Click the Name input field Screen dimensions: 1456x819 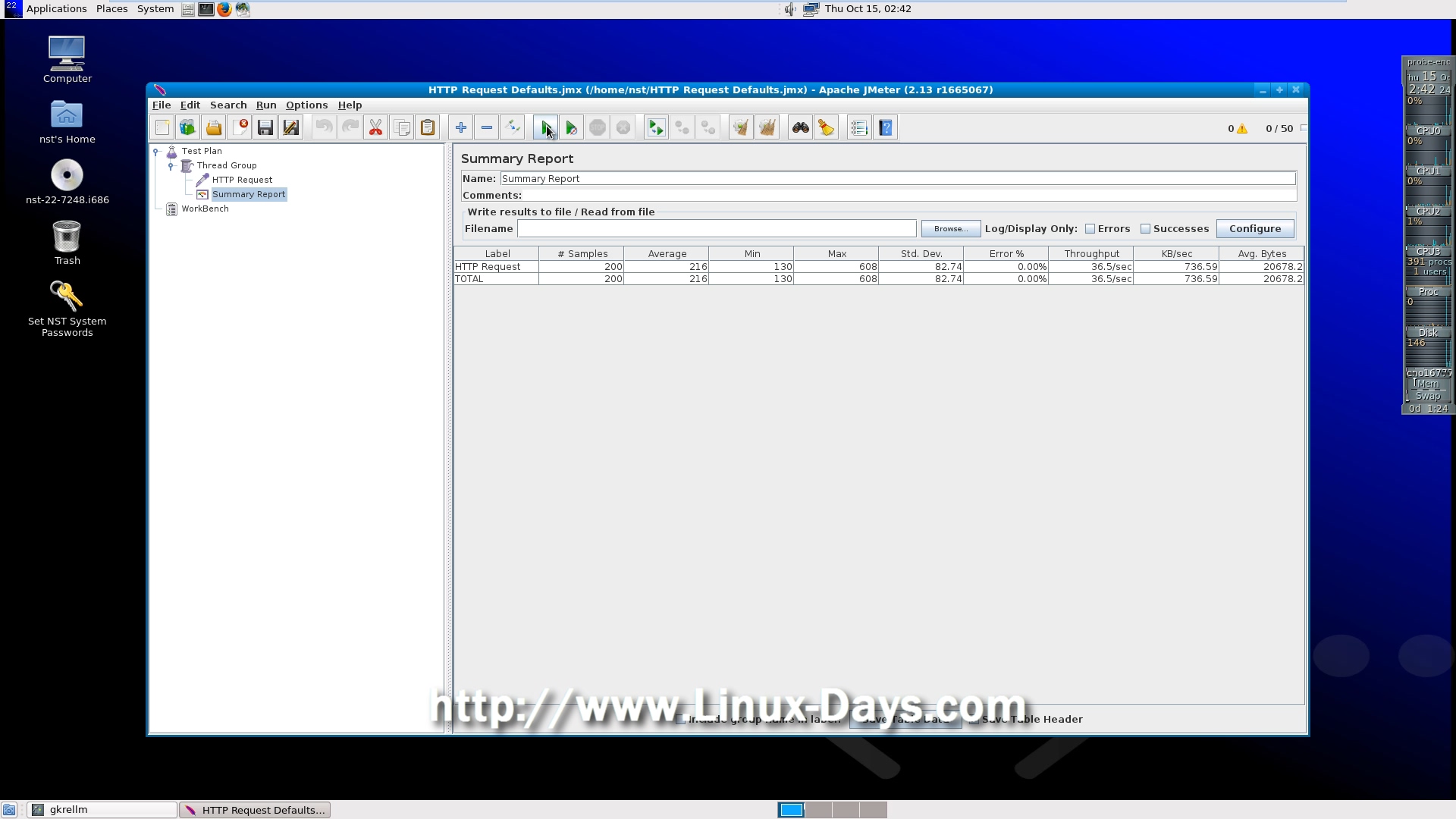click(898, 179)
